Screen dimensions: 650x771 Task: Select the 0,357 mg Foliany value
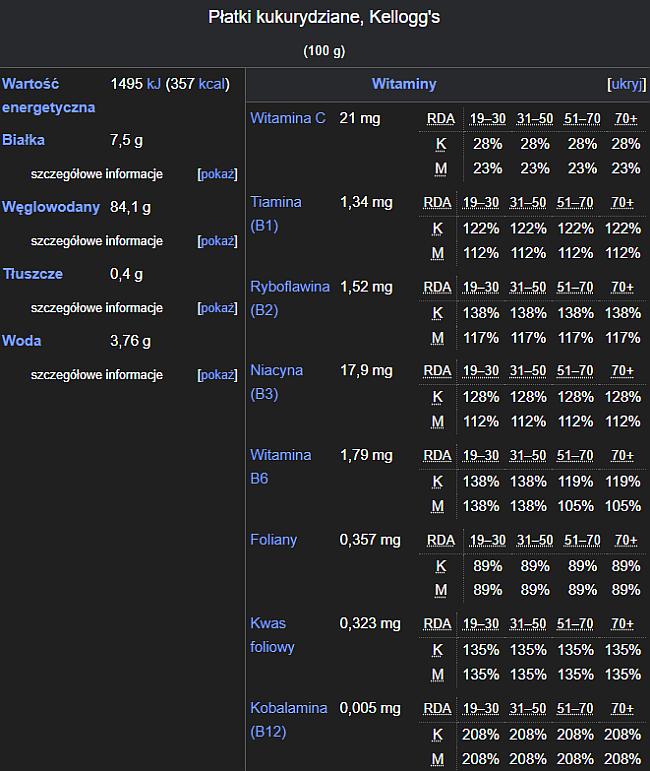point(370,540)
